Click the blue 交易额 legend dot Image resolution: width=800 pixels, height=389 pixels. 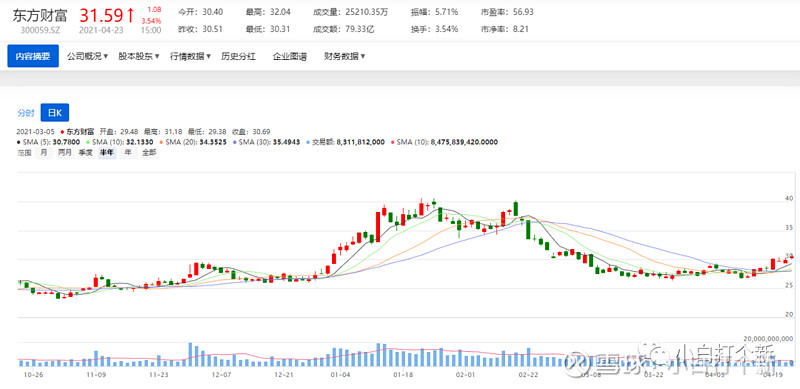tap(307, 142)
